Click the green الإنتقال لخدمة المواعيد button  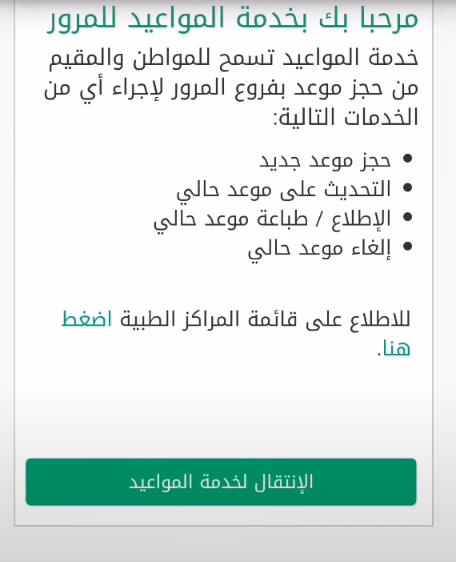coord(221,482)
